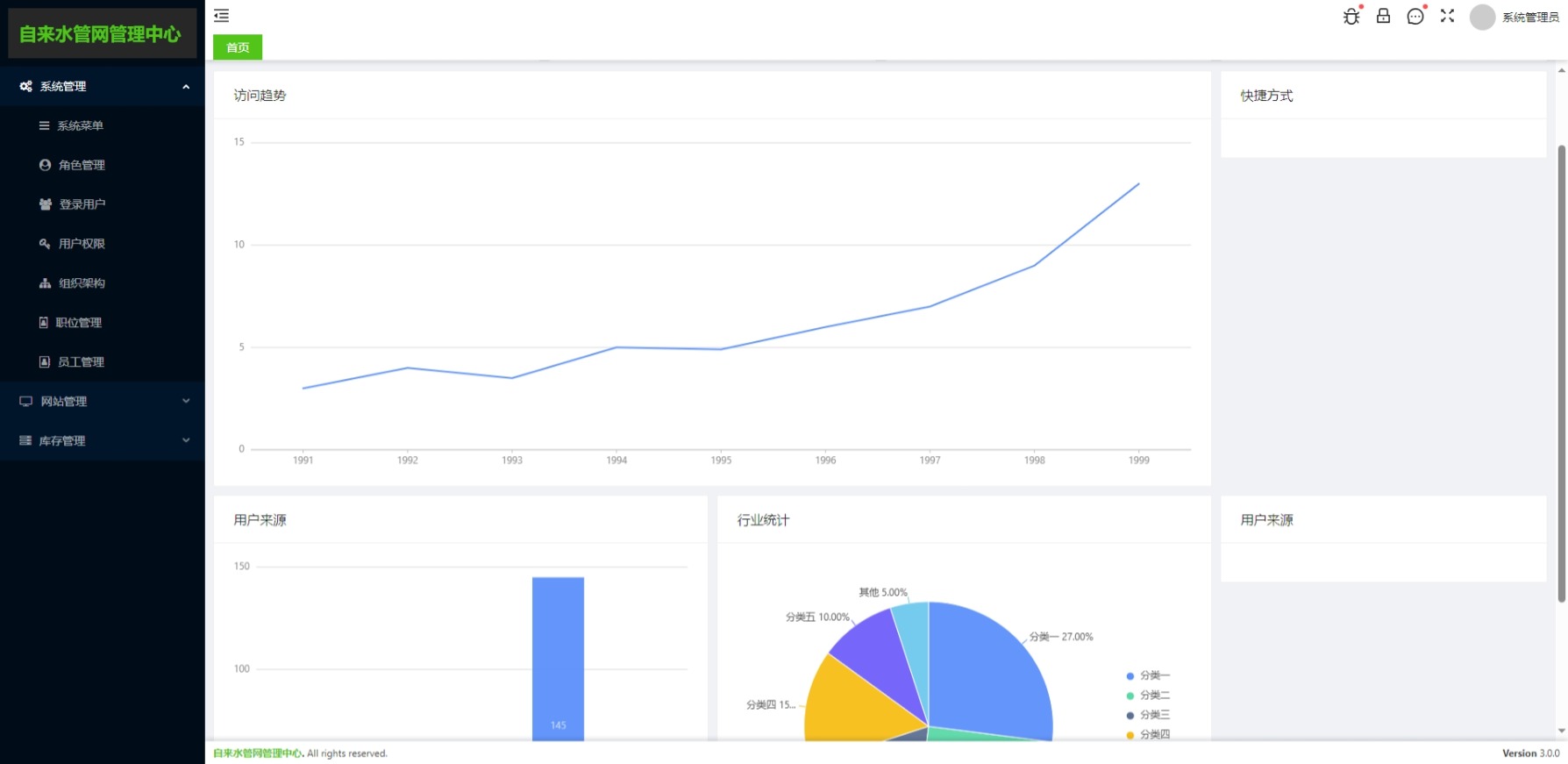
Task: Click the scrollbar down arrow
Action: click(1561, 731)
